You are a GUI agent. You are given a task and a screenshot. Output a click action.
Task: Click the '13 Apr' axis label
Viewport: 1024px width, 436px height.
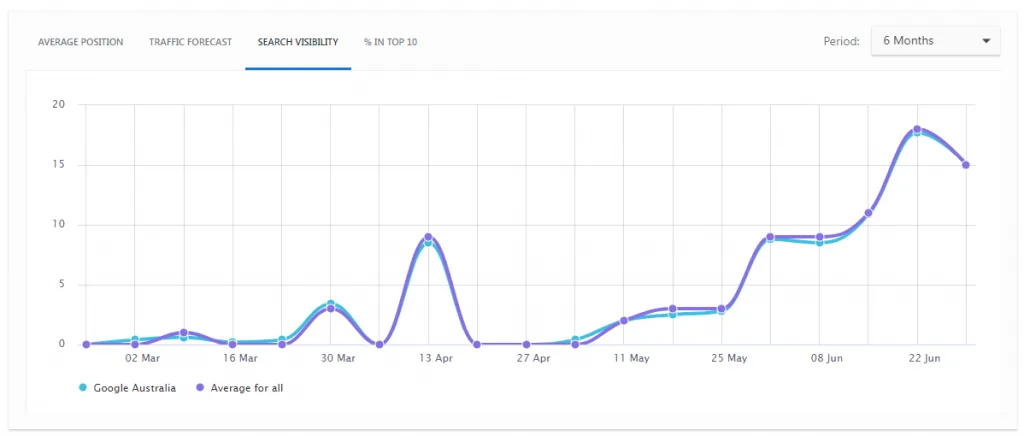tap(436, 358)
